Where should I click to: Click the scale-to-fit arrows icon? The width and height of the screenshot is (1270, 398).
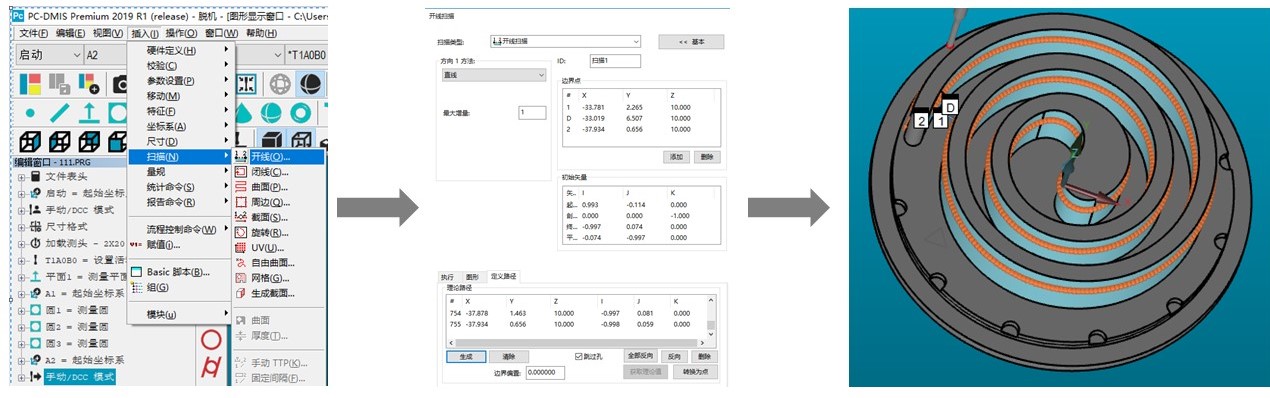point(247,83)
